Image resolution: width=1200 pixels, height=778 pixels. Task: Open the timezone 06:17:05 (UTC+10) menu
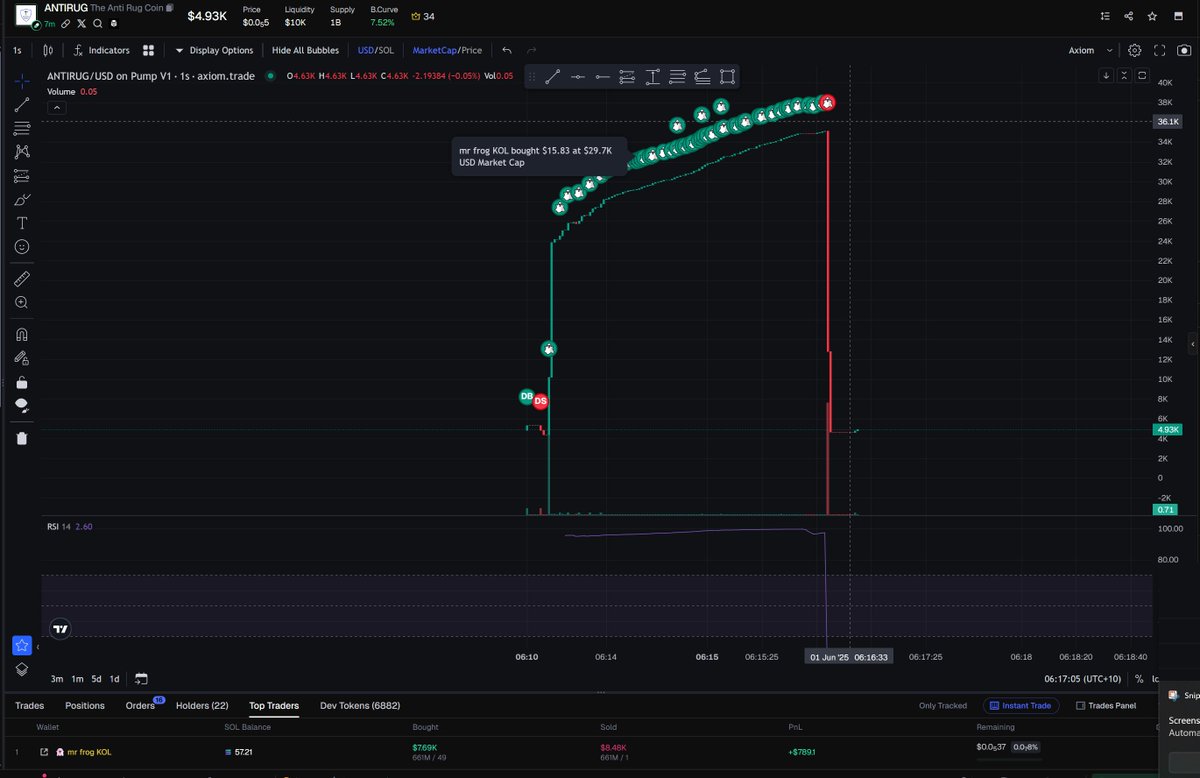1084,679
